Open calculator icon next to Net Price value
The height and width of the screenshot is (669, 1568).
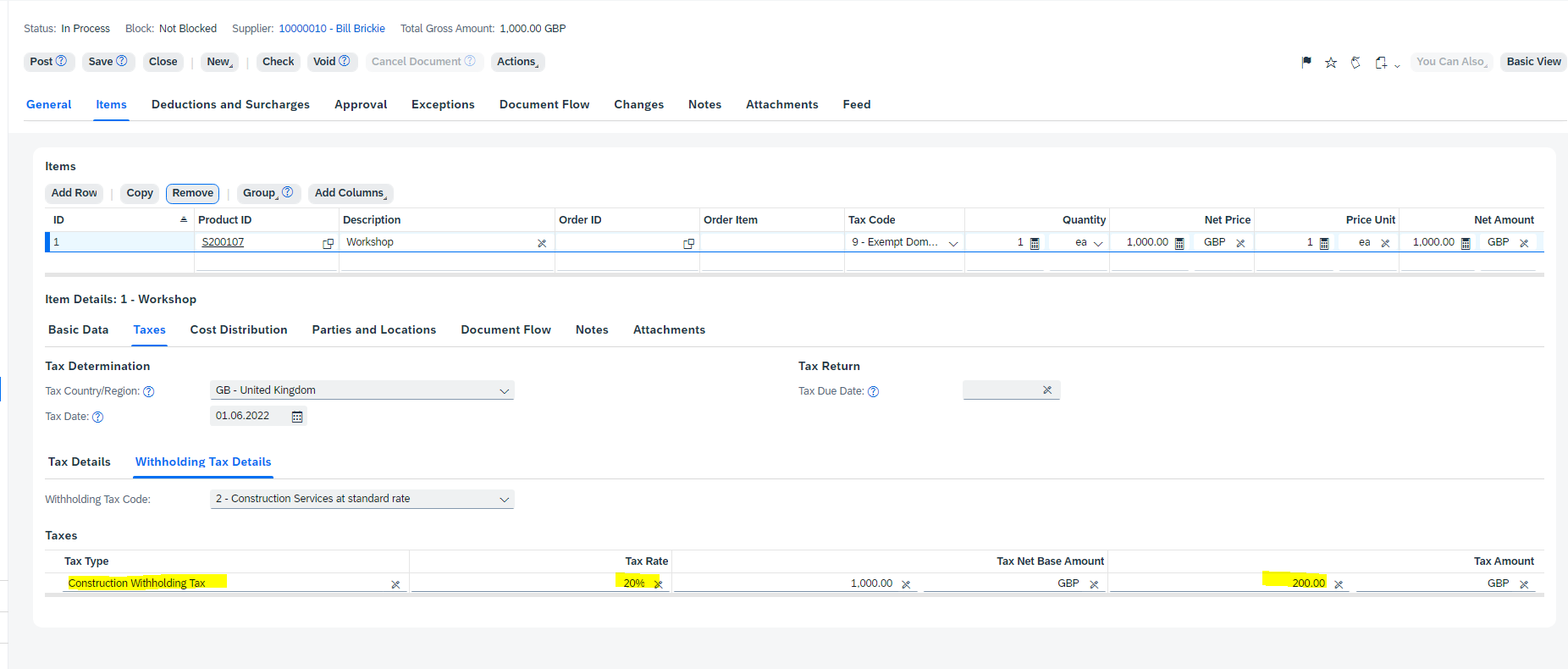click(x=1179, y=243)
